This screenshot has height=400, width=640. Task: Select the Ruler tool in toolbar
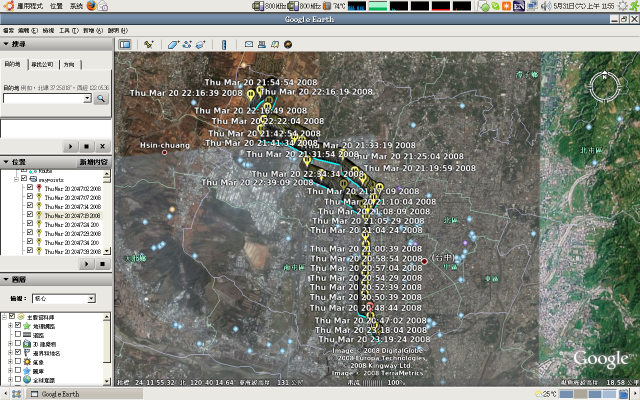[x=224, y=44]
